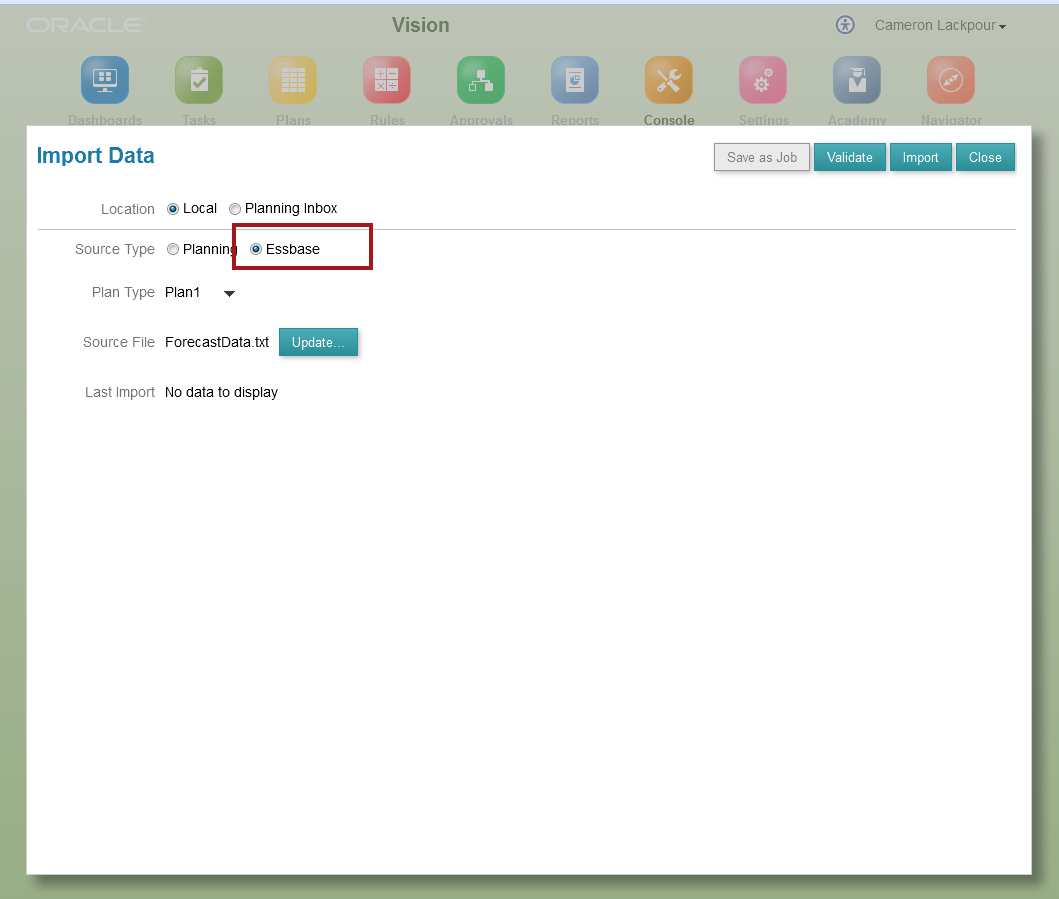The width and height of the screenshot is (1059, 899).
Task: Open the Approvals hierarchy icon
Action: point(480,80)
